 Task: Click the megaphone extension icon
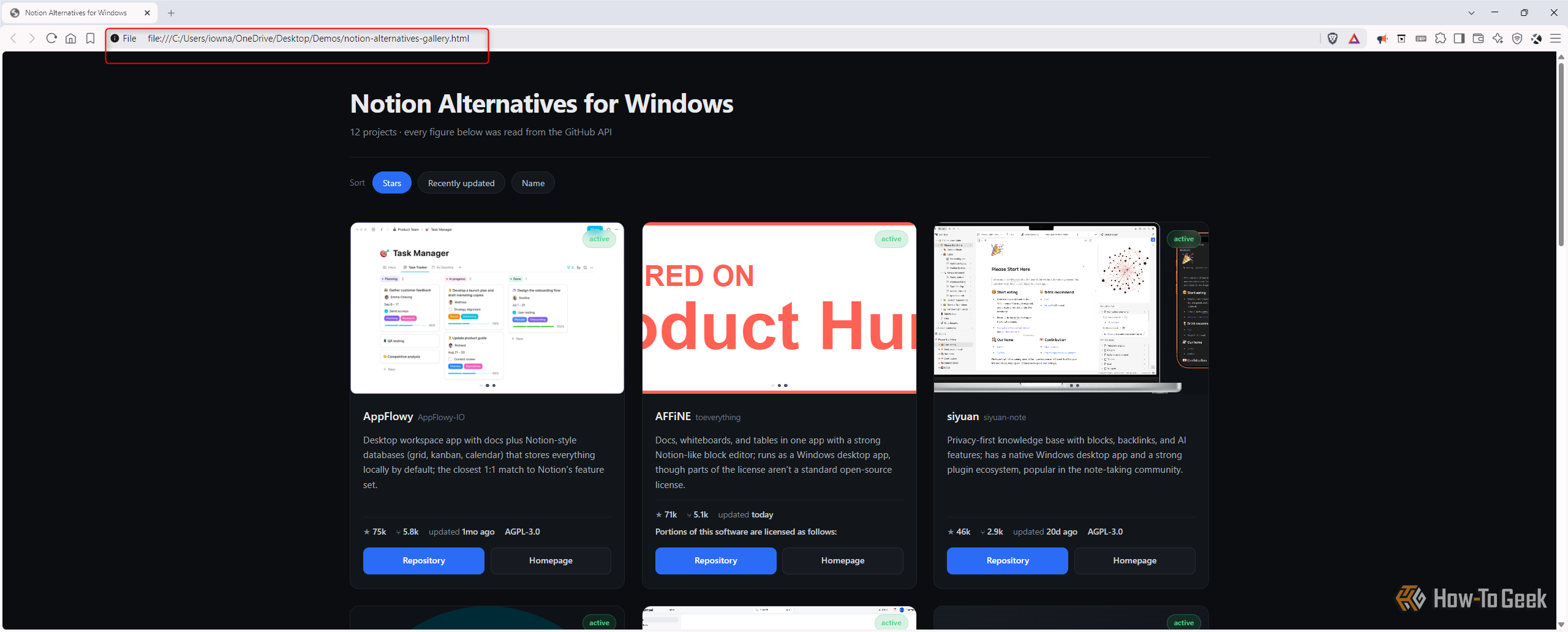[x=1382, y=39]
